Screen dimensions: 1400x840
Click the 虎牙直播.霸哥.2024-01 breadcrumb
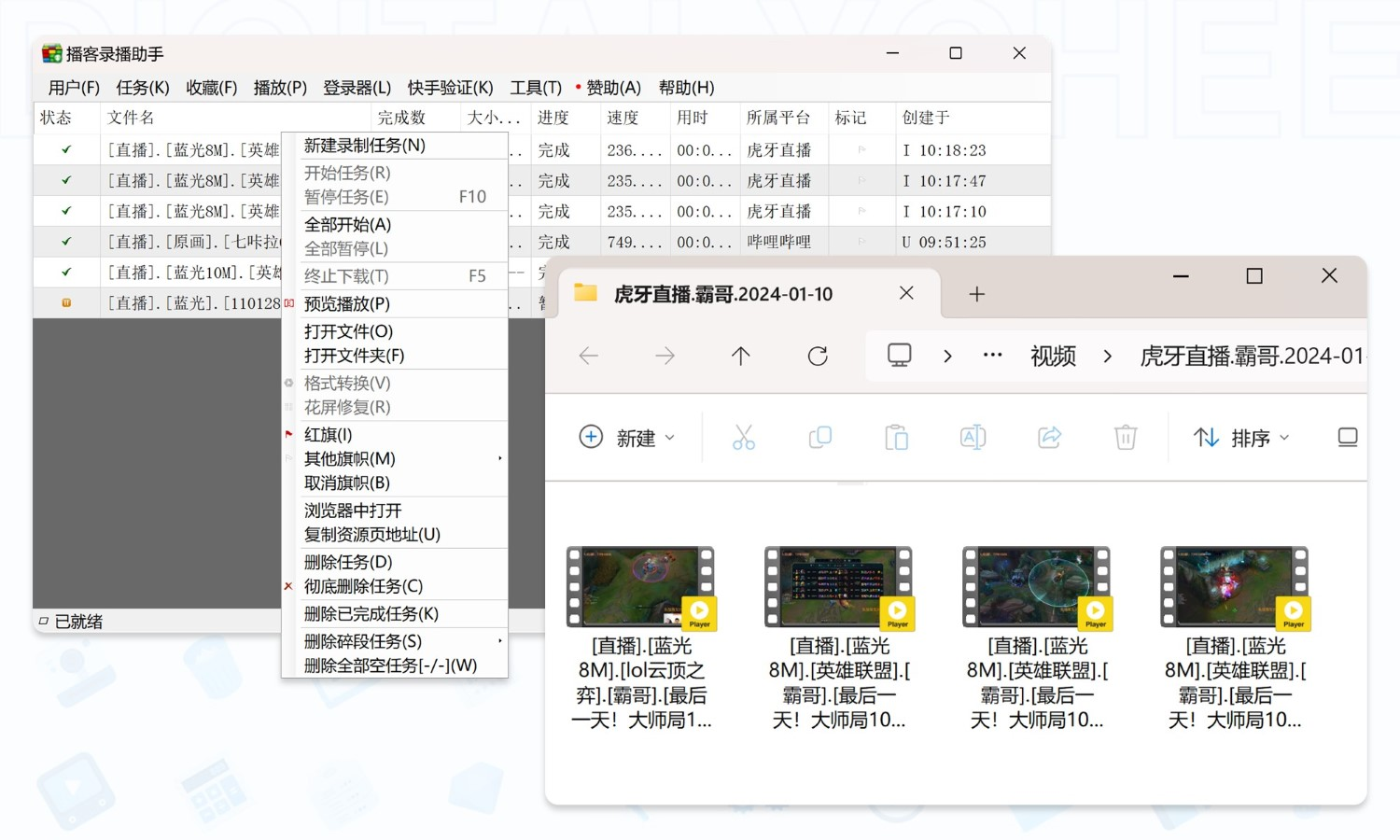[1253, 356]
